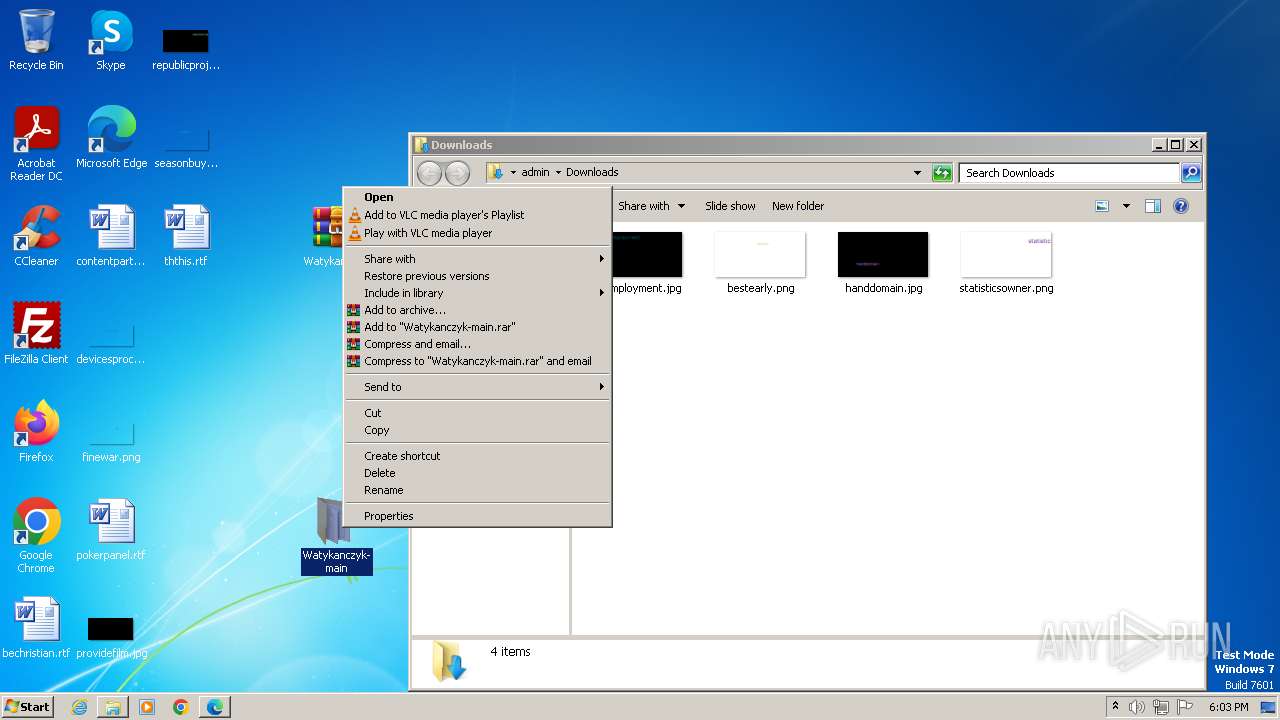Open the Start menu
The width and height of the screenshot is (1280, 720).
tap(28, 707)
